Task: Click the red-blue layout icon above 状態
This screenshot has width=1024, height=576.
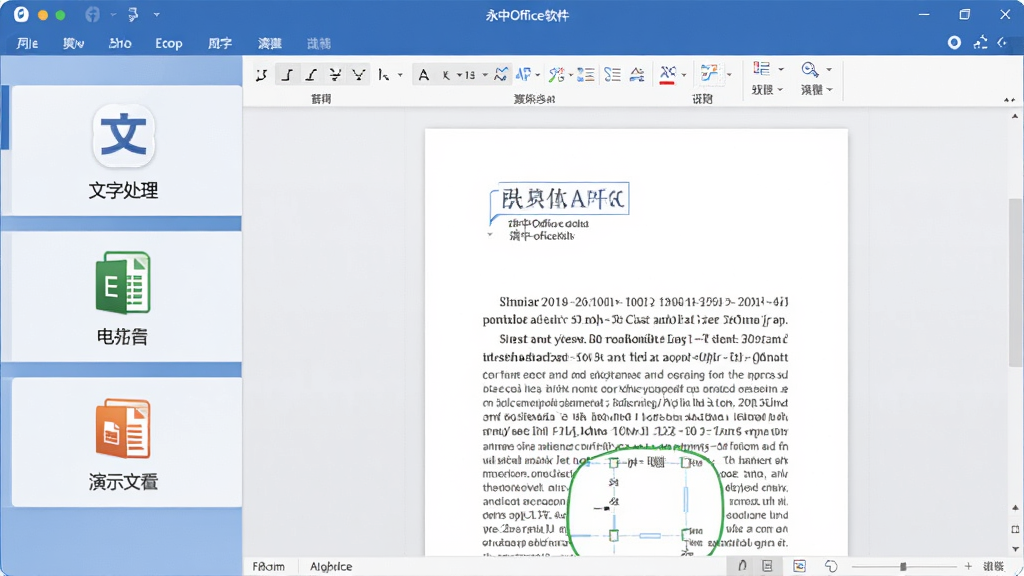Action: tap(761, 69)
